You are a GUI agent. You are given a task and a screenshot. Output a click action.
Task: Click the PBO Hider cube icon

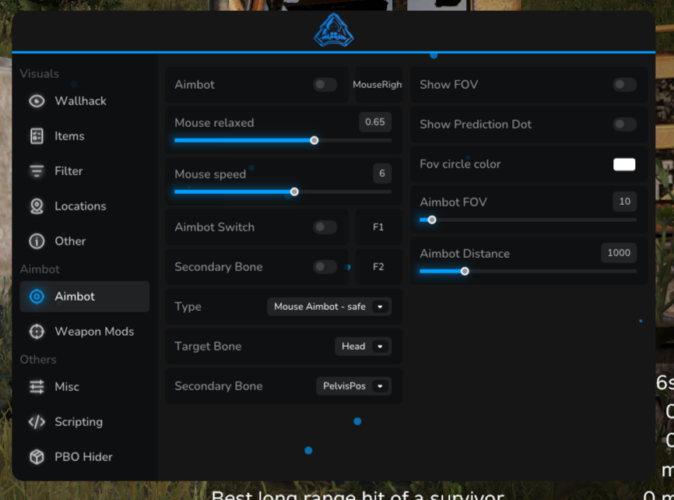[37, 457]
